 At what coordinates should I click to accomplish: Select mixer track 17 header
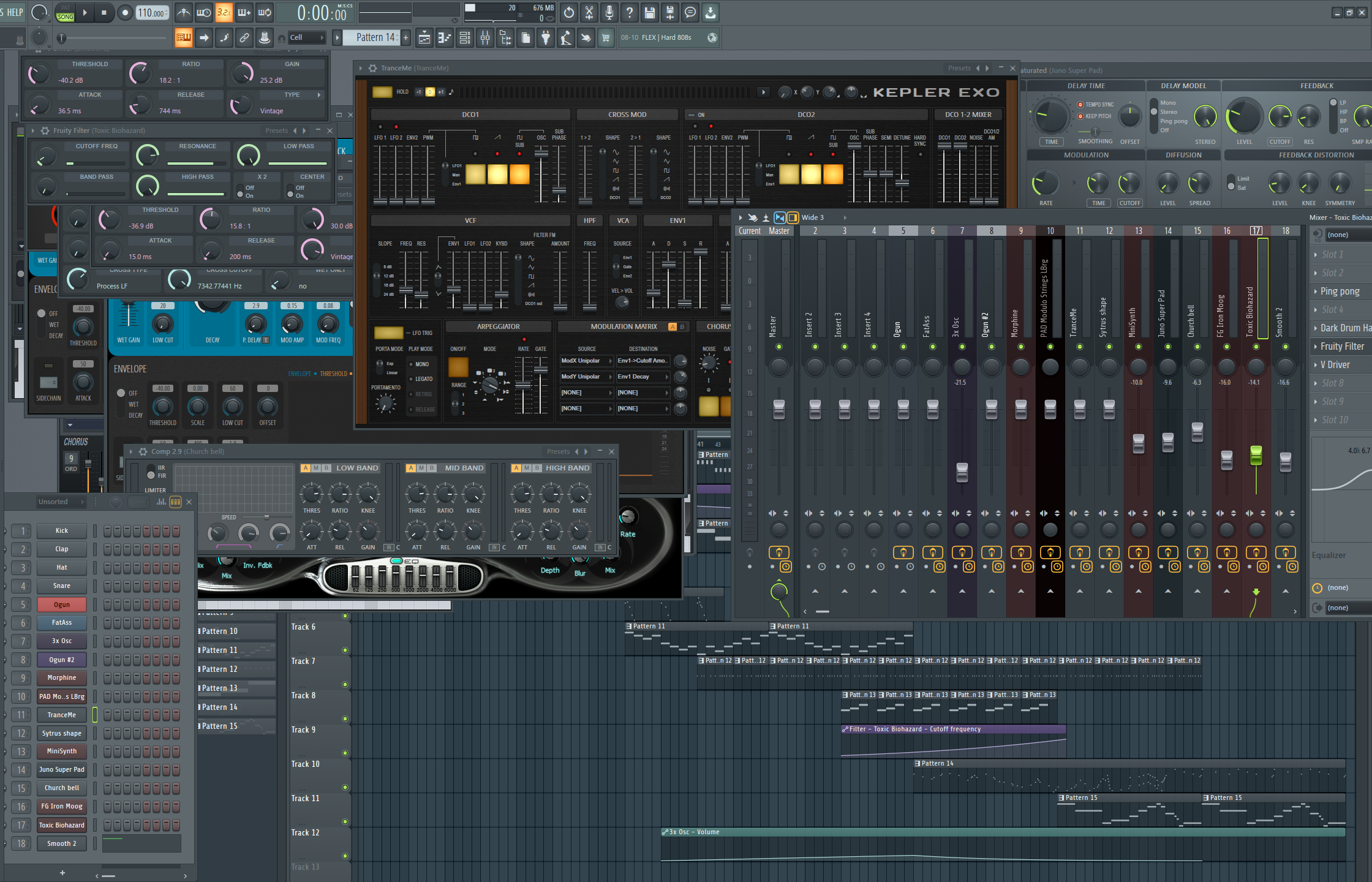tap(1256, 231)
